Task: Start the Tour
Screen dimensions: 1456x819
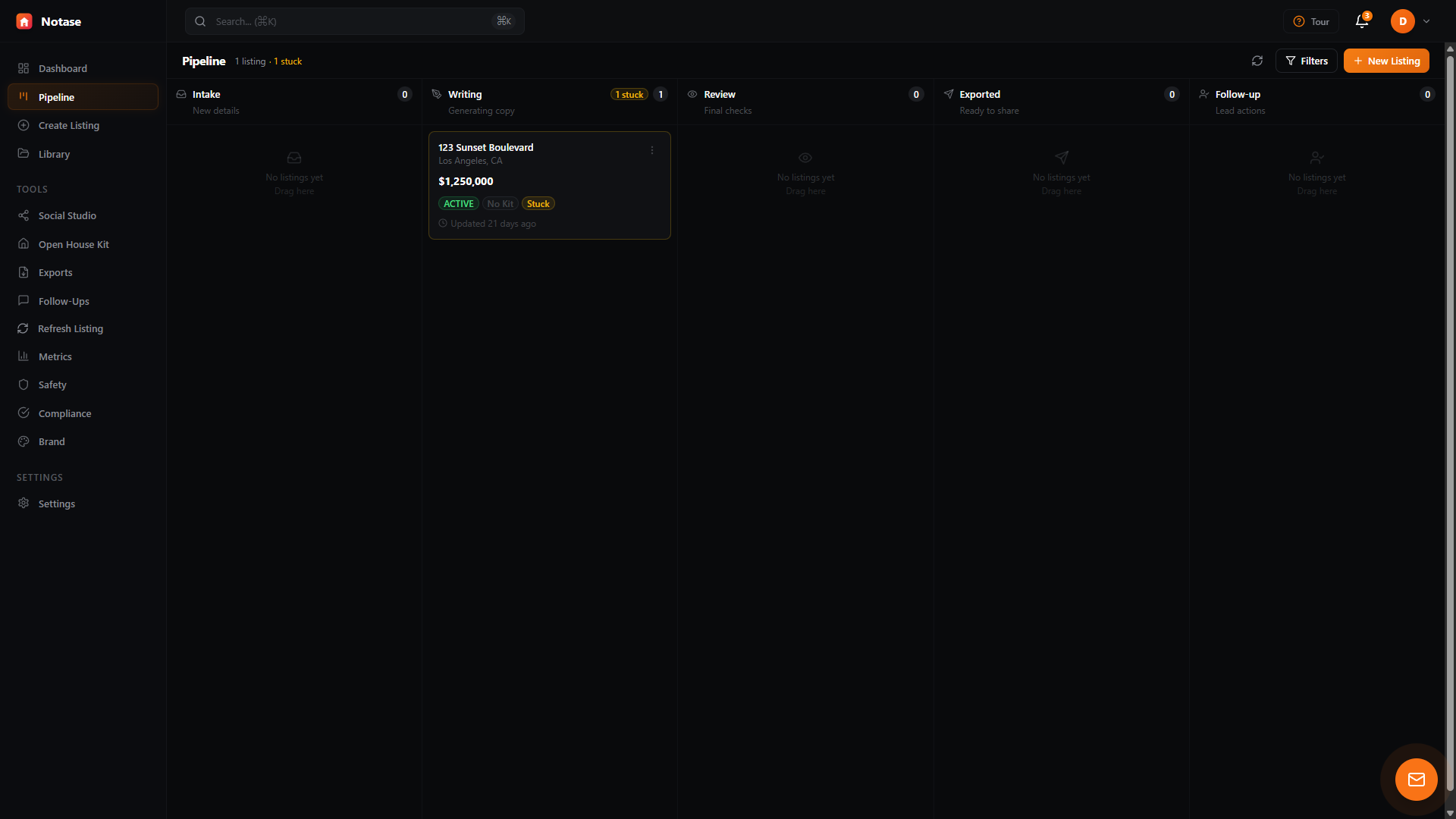Action: [1310, 21]
